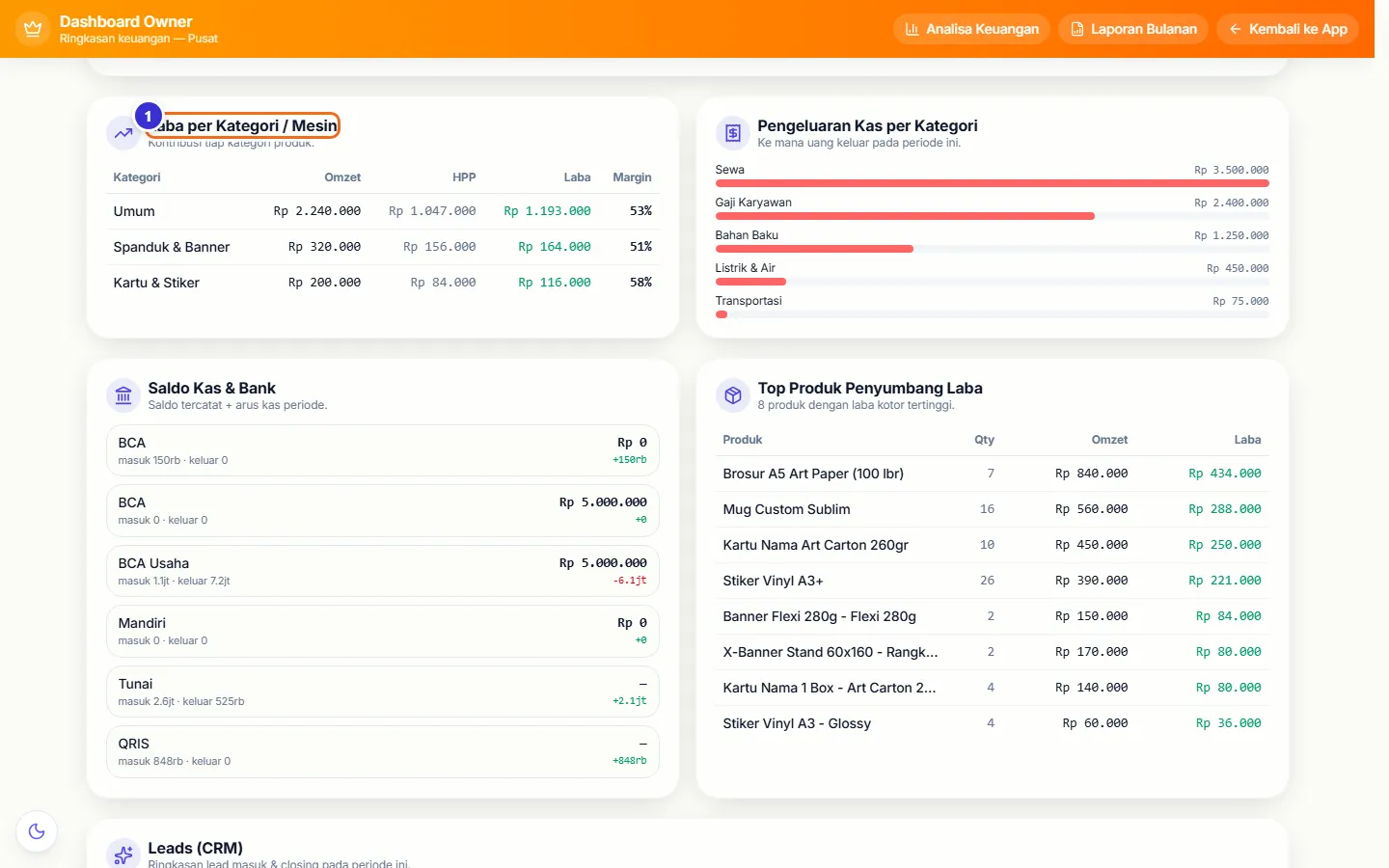This screenshot has height=868, width=1389.
Task: Select the Mandiri account card
Action: [x=383, y=631]
